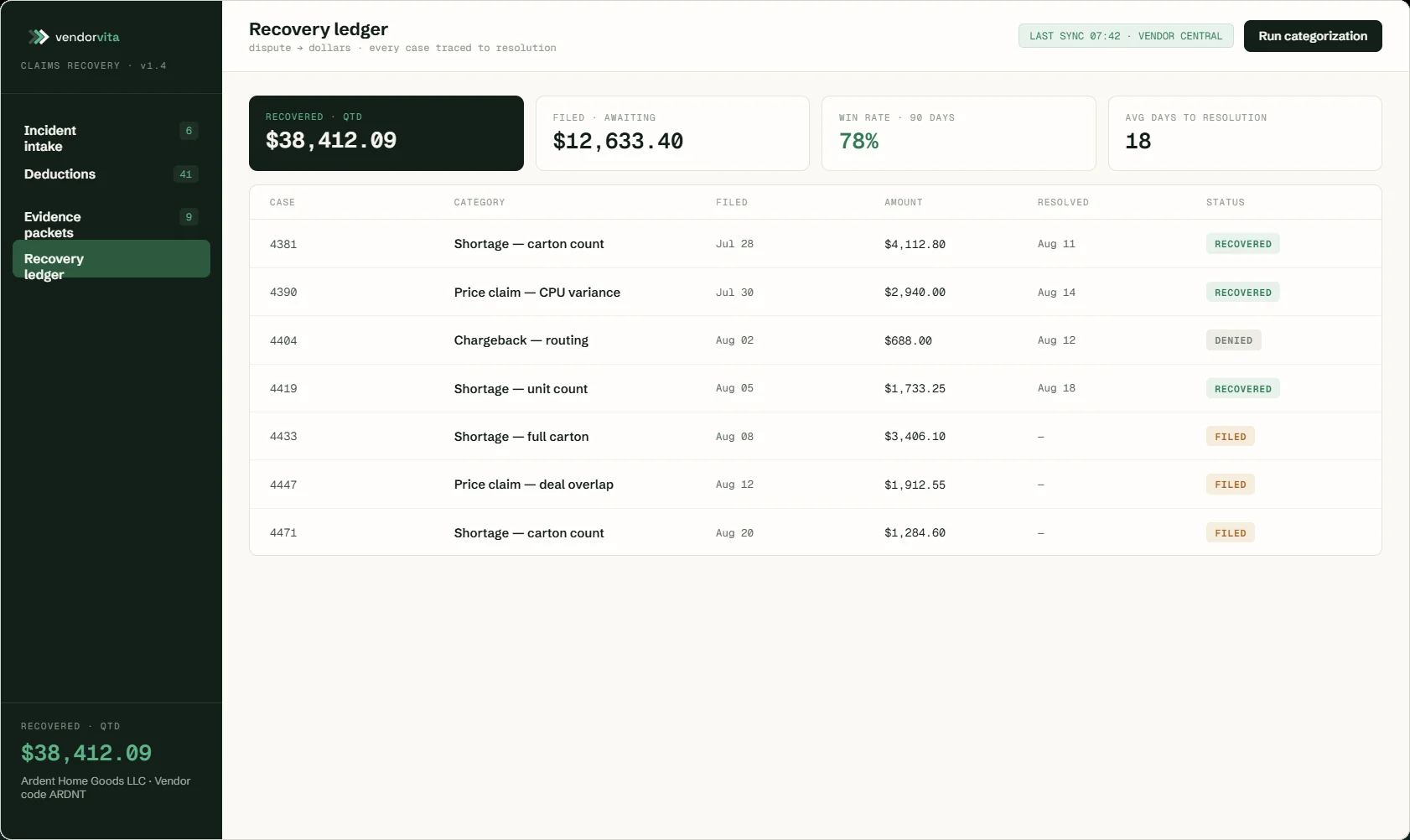Click the filed date Aug 02

(x=734, y=340)
